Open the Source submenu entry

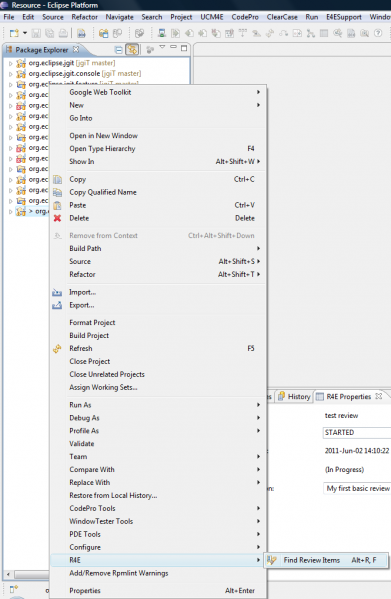coord(158,262)
